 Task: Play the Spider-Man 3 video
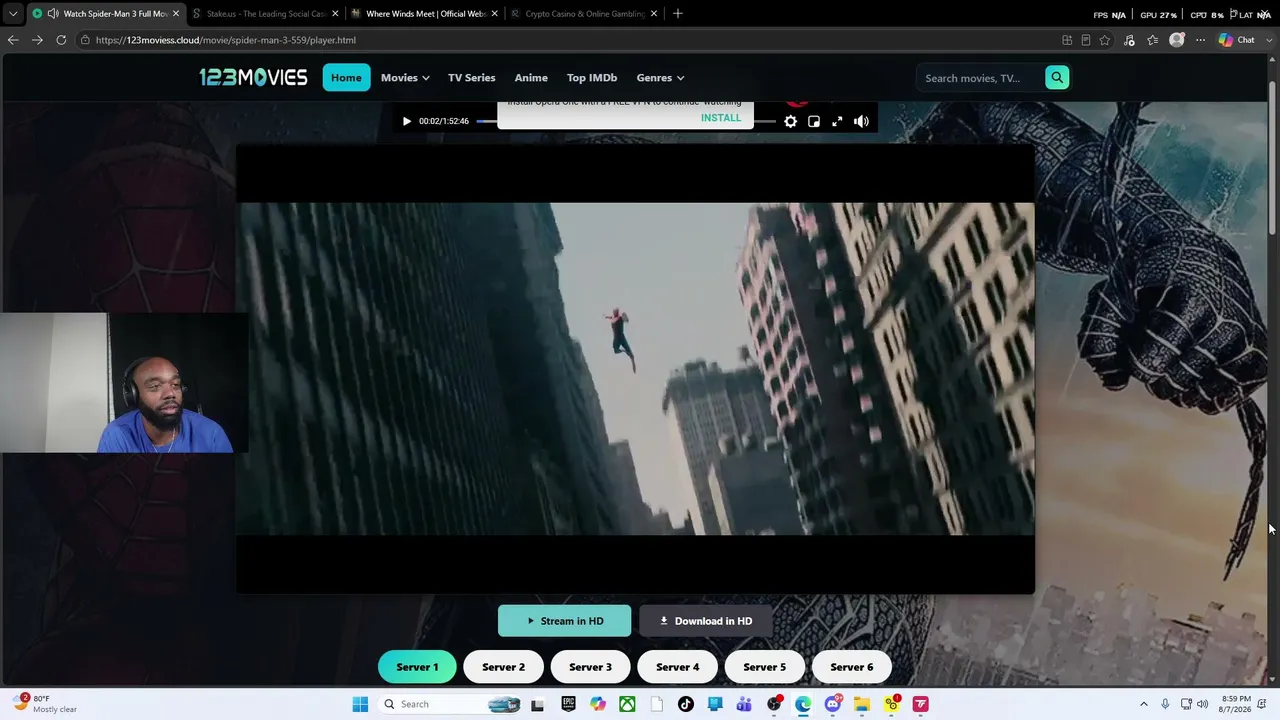tap(406, 121)
